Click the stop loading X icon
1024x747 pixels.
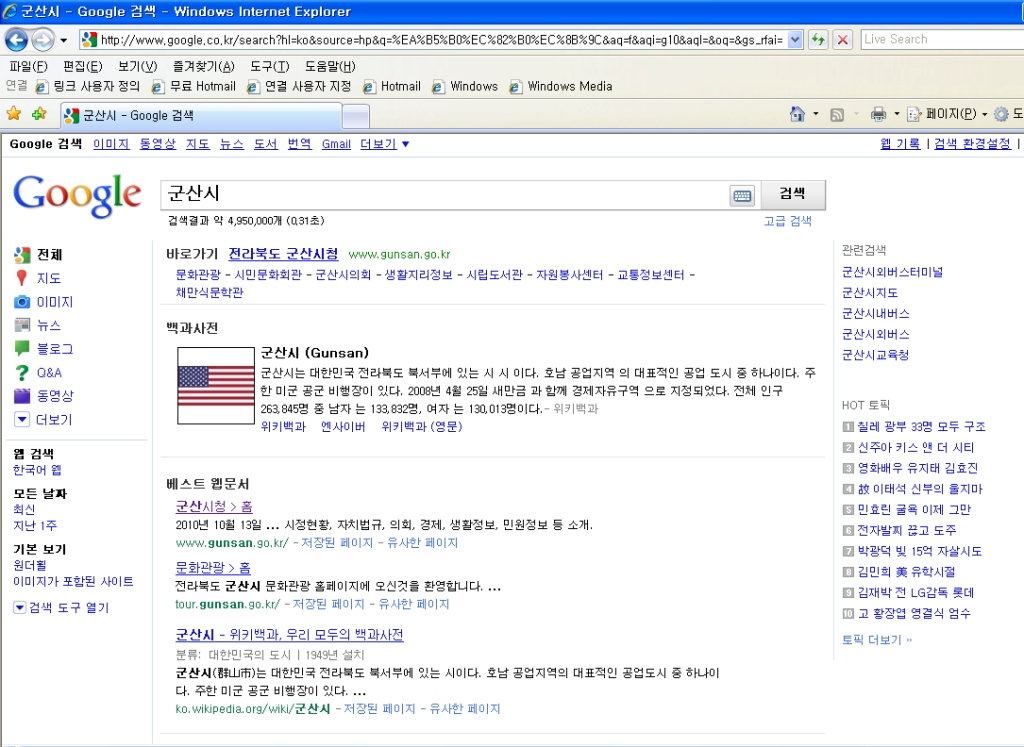pos(843,39)
